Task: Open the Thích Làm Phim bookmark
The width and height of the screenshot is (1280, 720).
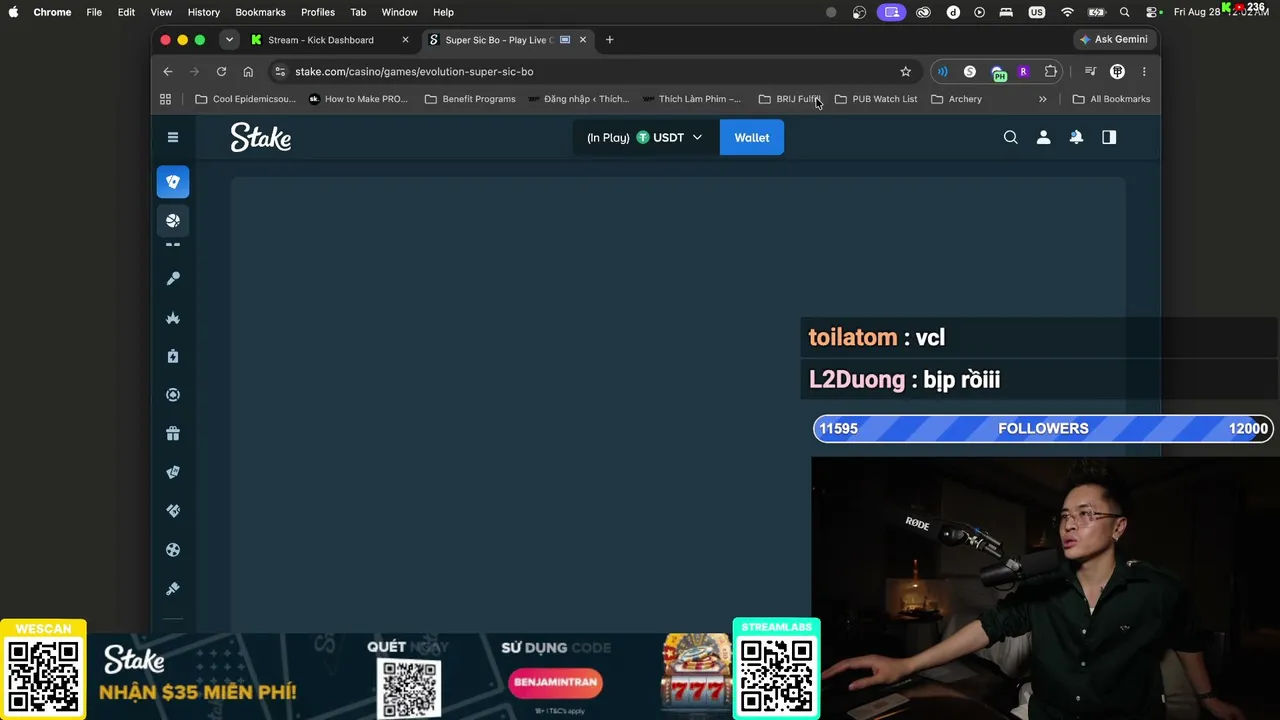Action: tap(692, 99)
